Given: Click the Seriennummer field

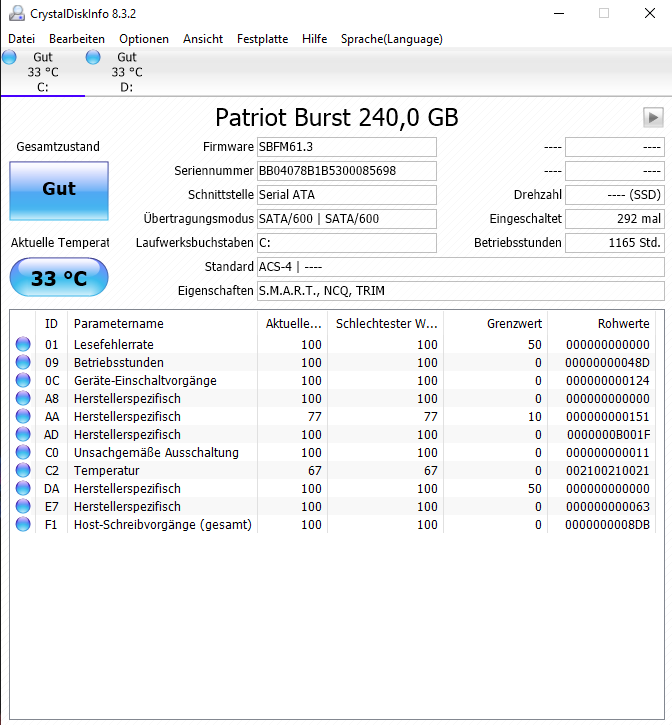Looking at the screenshot, I should pyautogui.click(x=347, y=171).
